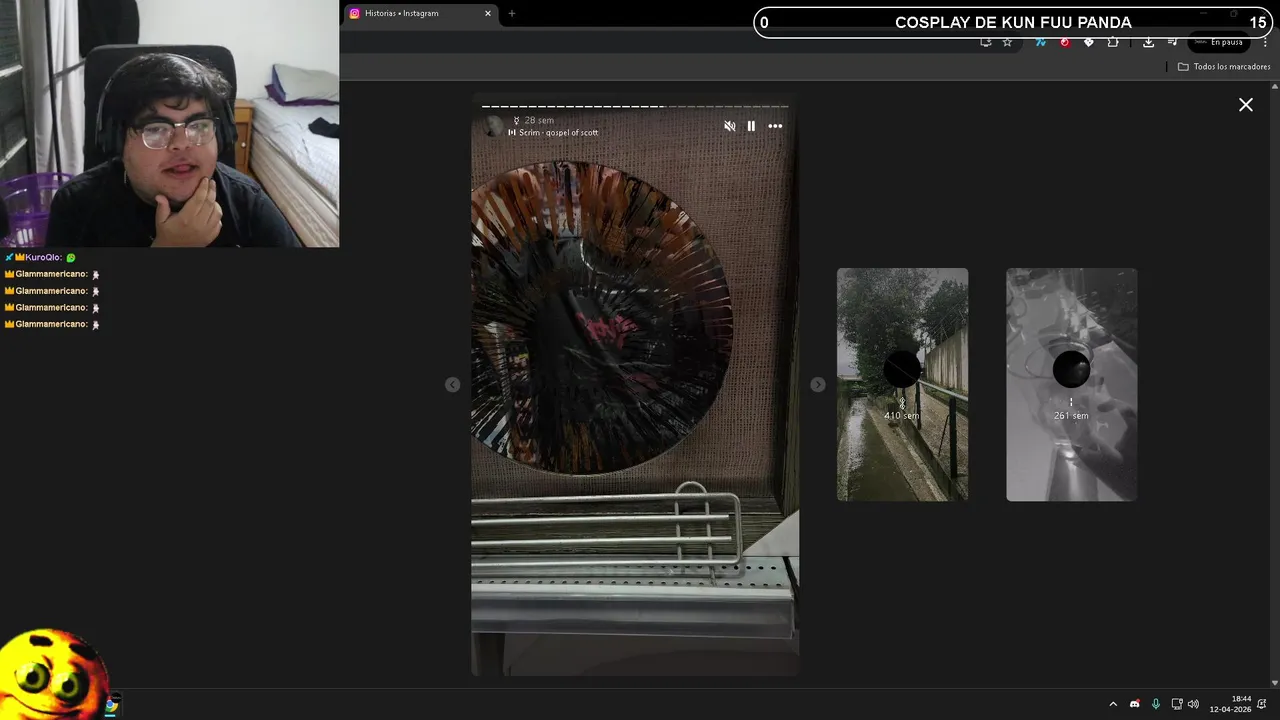Screen dimensions: 1280x720
Task: Click the story author's profile picture
Action: [x=494, y=126]
